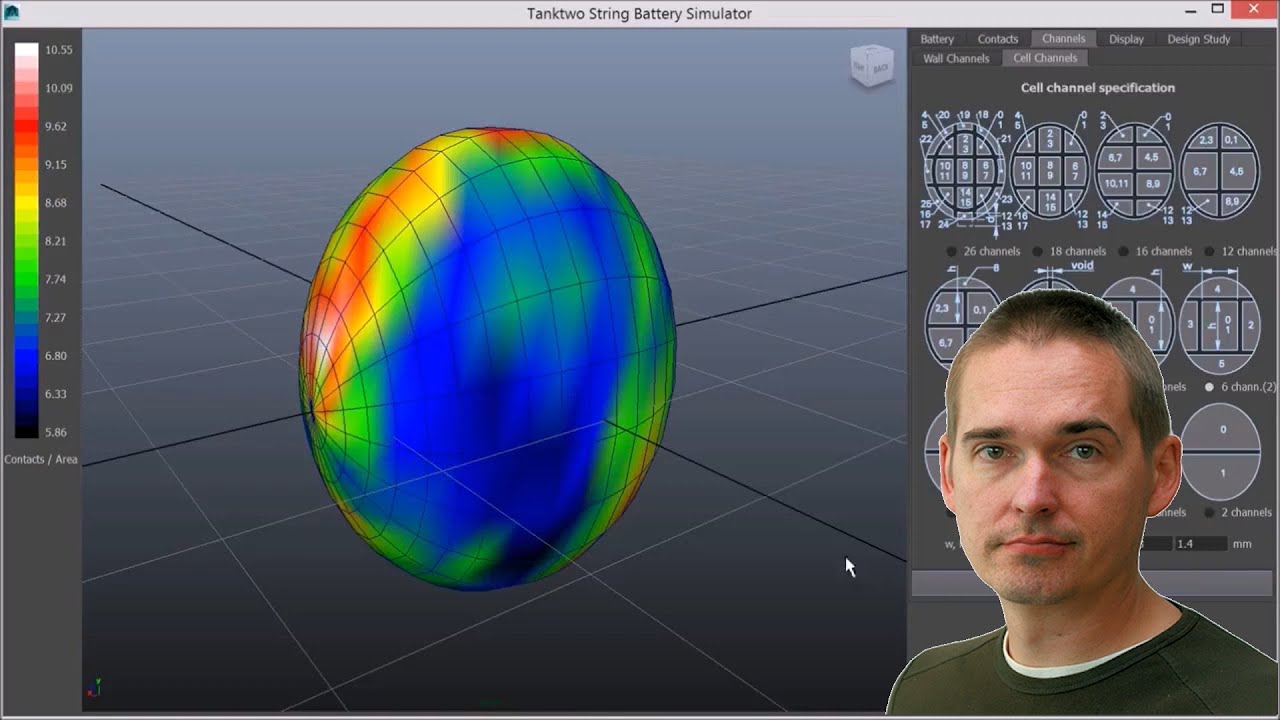Click the mm input field showing 1.4

tap(1200, 544)
